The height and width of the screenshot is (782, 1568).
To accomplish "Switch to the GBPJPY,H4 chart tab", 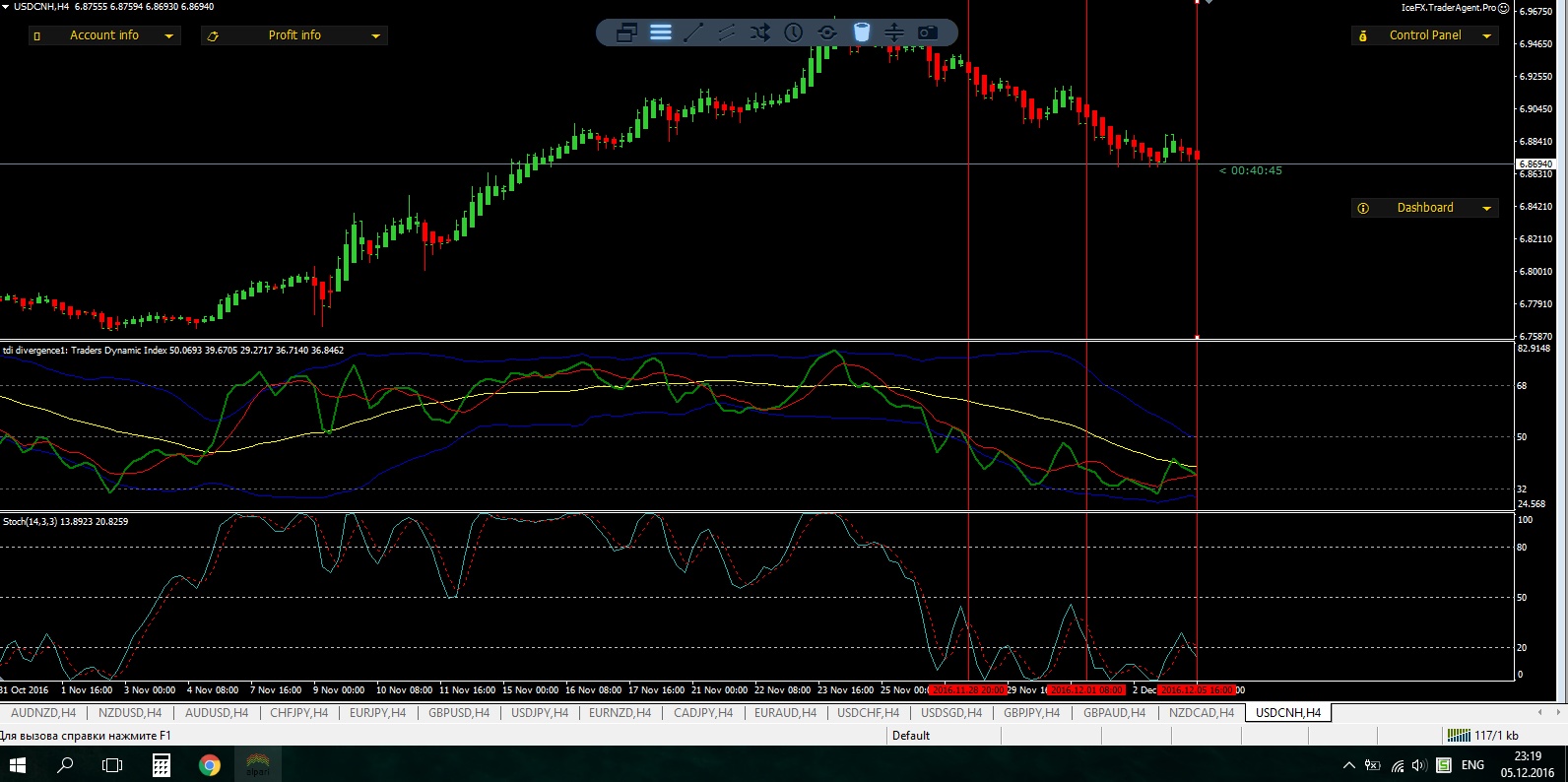I will tap(1032, 713).
